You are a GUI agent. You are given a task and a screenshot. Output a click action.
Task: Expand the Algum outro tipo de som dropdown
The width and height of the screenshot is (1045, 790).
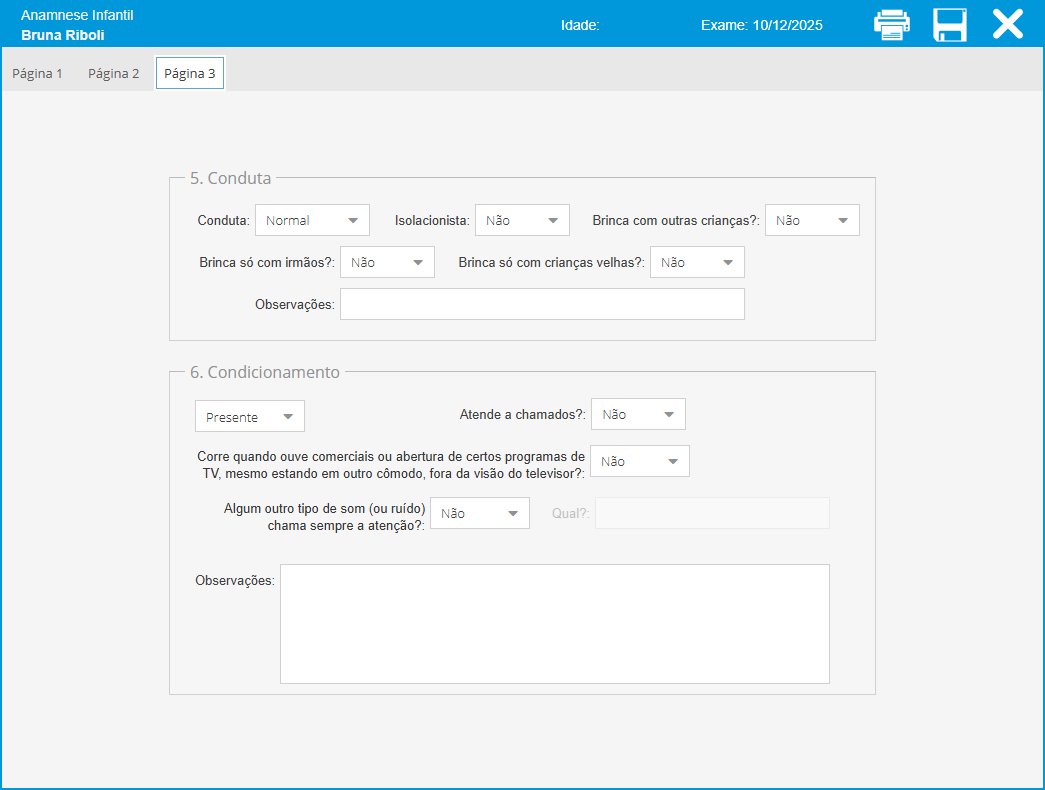(x=480, y=513)
